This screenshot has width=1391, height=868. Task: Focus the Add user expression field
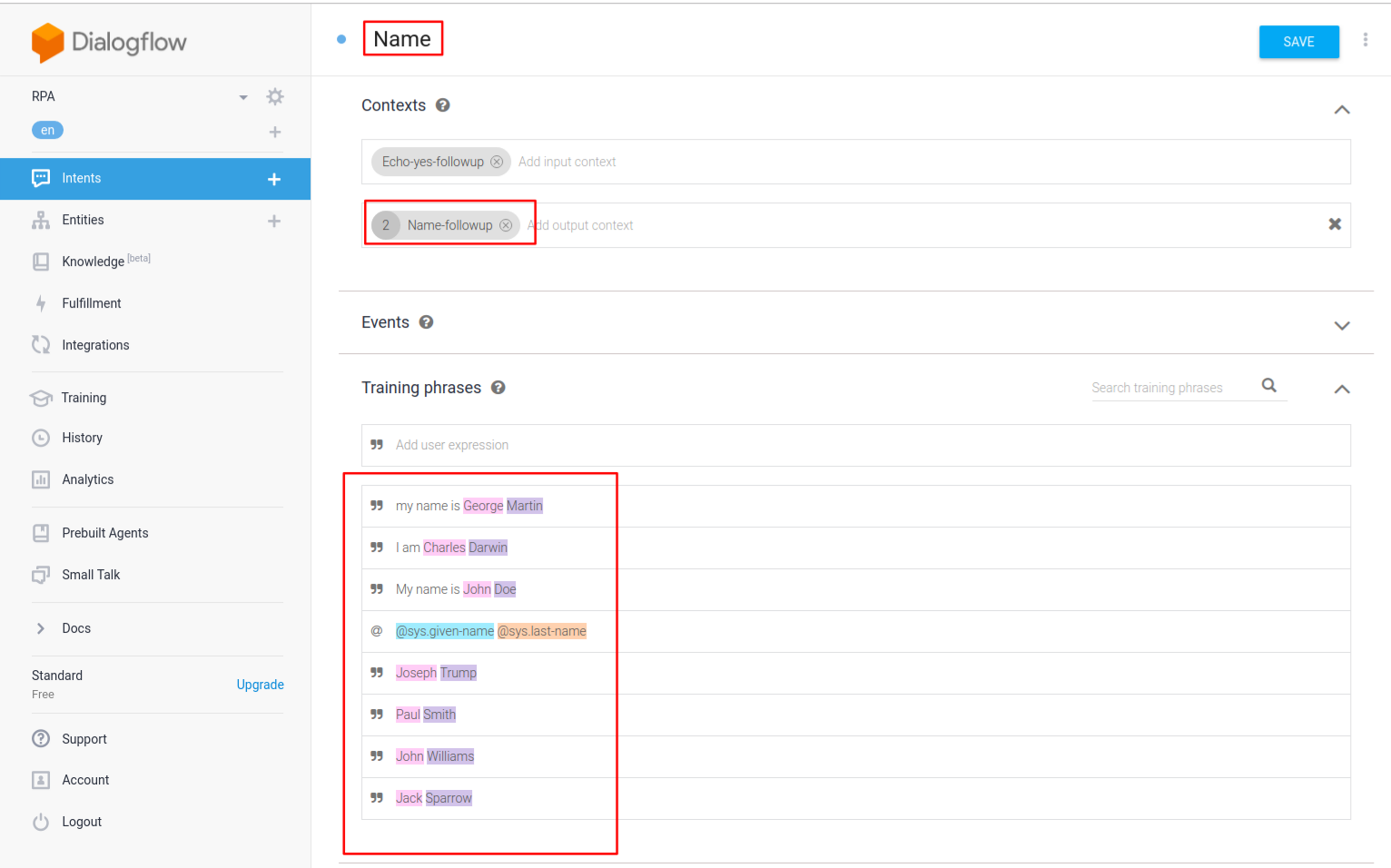pos(856,446)
